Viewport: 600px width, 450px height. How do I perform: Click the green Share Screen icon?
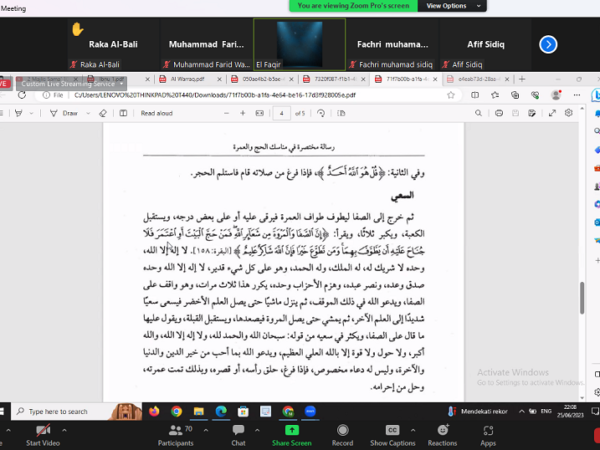[x=292, y=430]
